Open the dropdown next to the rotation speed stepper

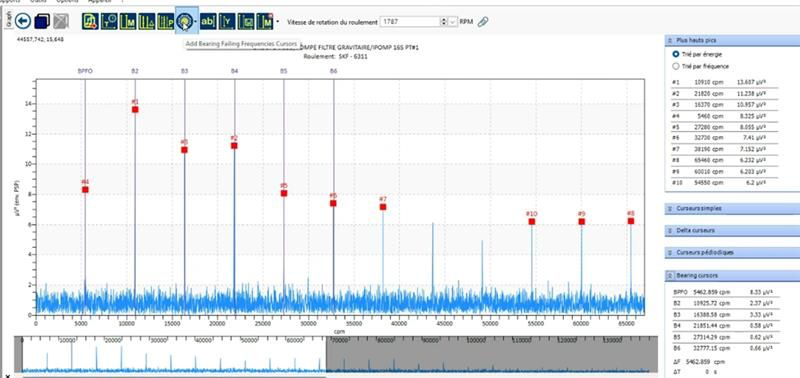pyautogui.click(x=453, y=22)
